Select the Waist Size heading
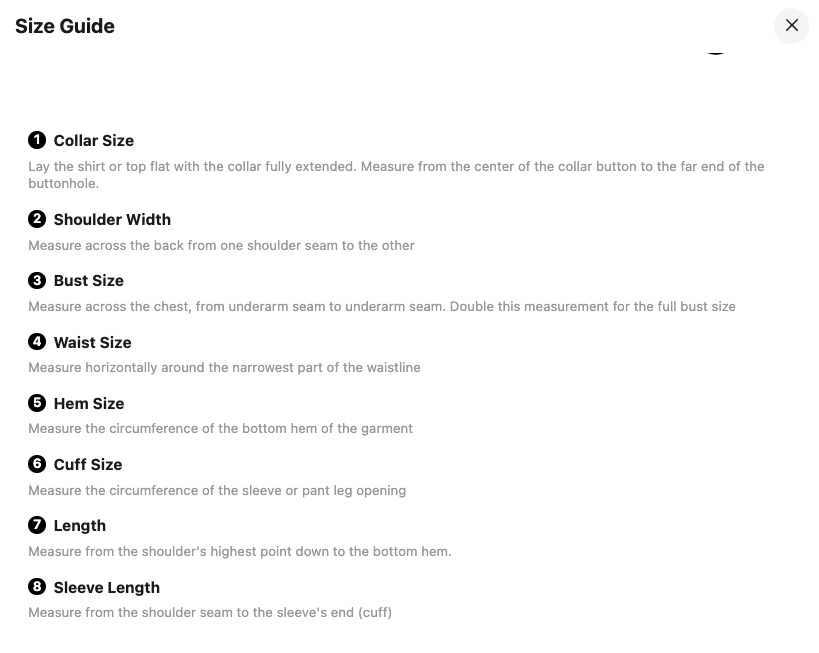 93,343
